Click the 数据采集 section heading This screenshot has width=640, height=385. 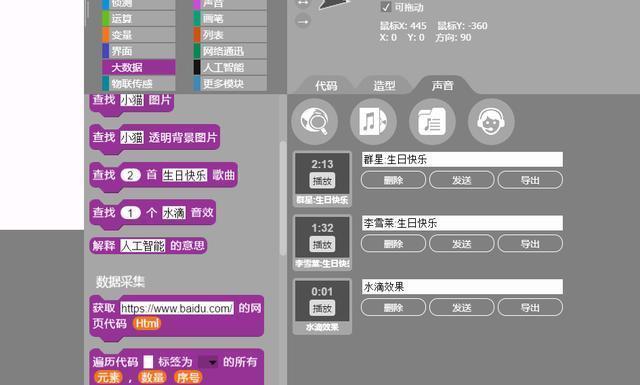(120, 281)
